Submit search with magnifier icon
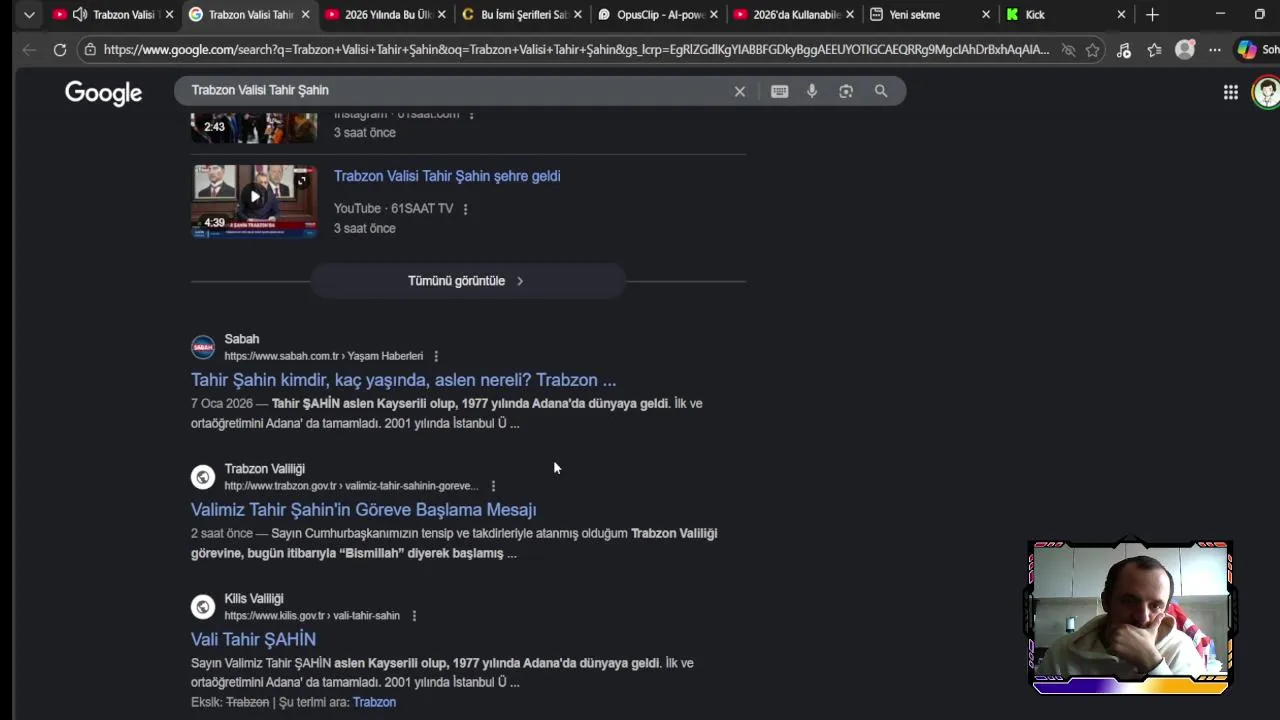The width and height of the screenshot is (1280, 720). coord(881,91)
